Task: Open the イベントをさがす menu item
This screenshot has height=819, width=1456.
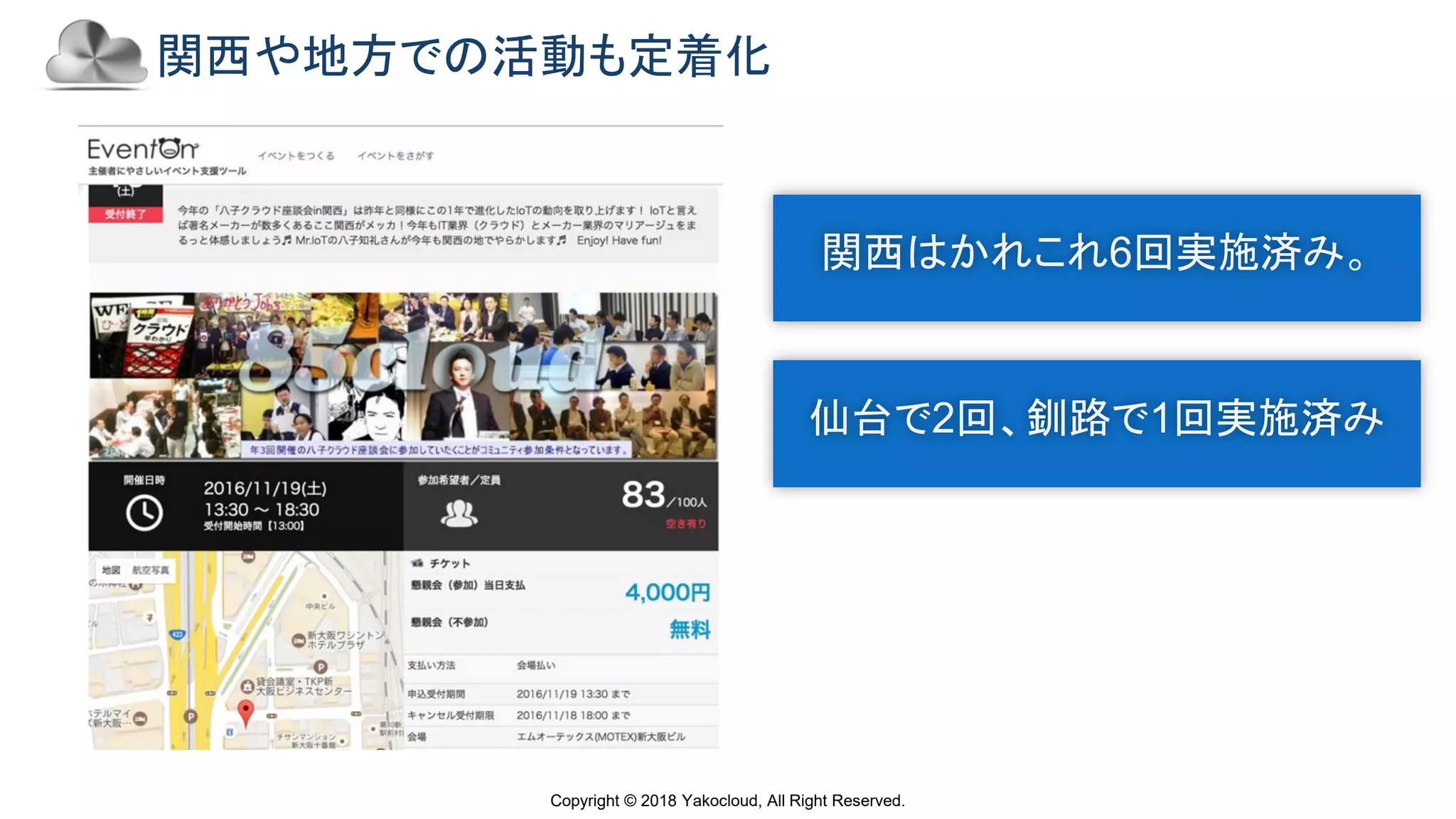Action: [x=395, y=156]
